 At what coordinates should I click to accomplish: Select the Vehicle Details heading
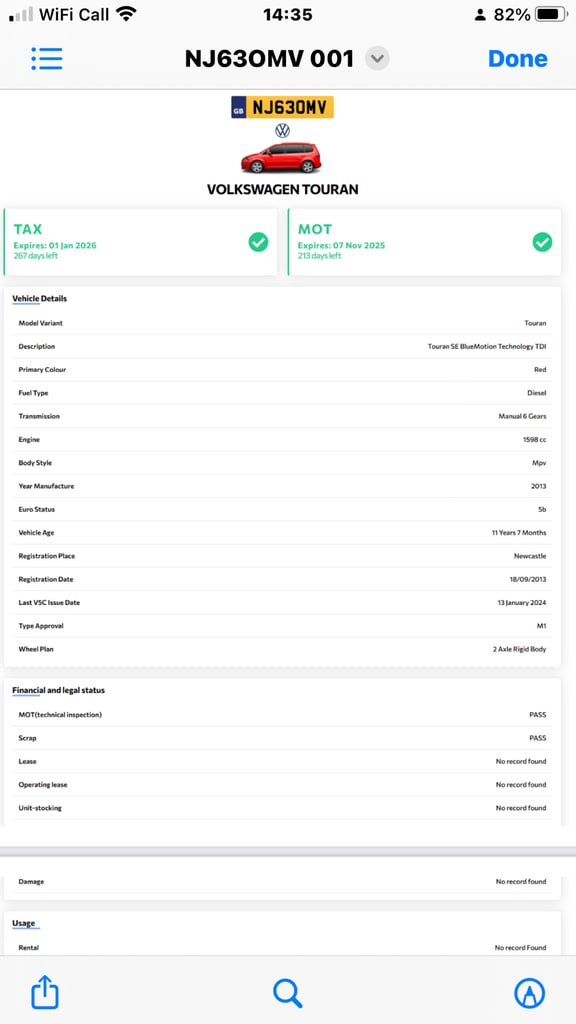tap(40, 299)
